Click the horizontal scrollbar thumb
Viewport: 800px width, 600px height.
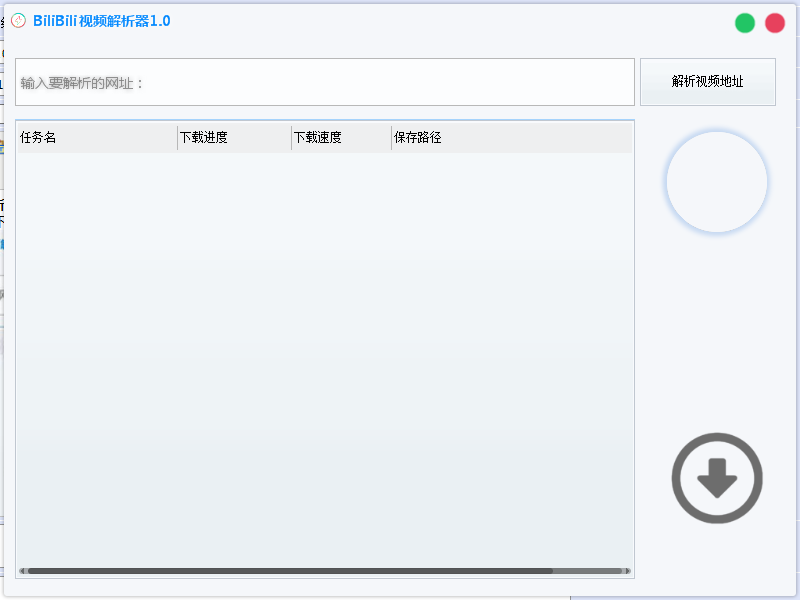click(x=290, y=570)
